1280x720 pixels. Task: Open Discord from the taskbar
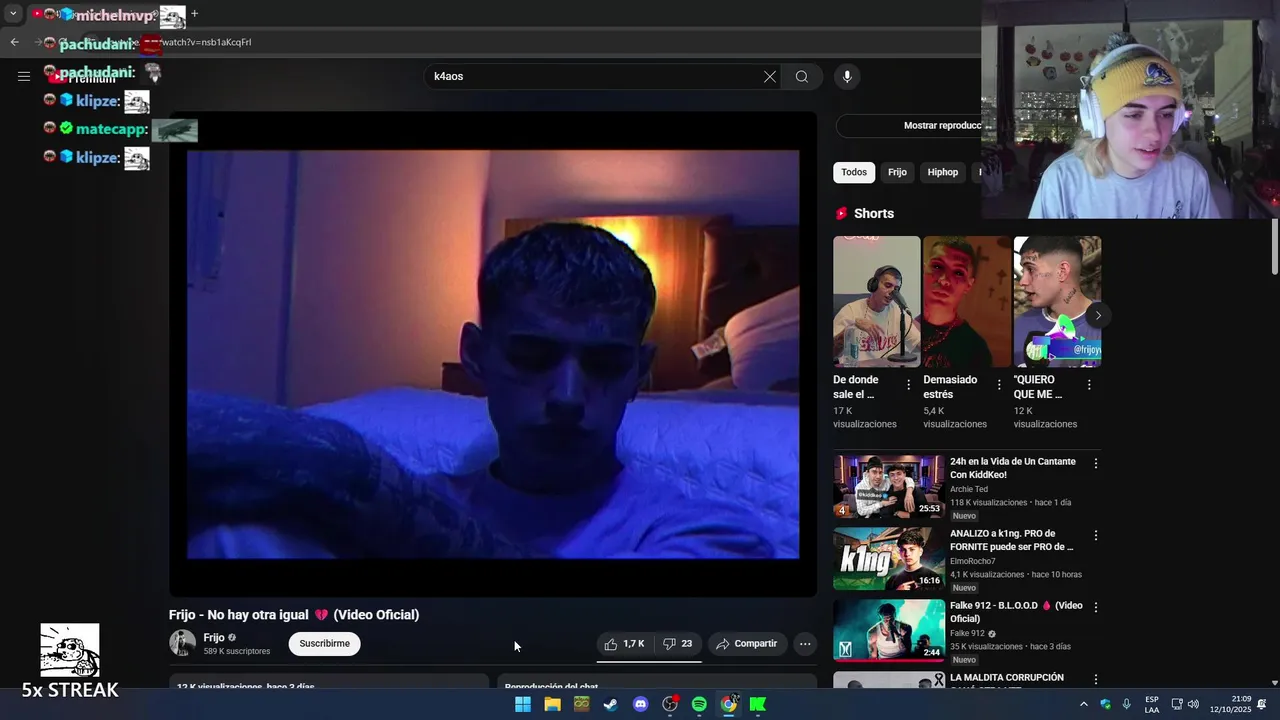(640, 704)
